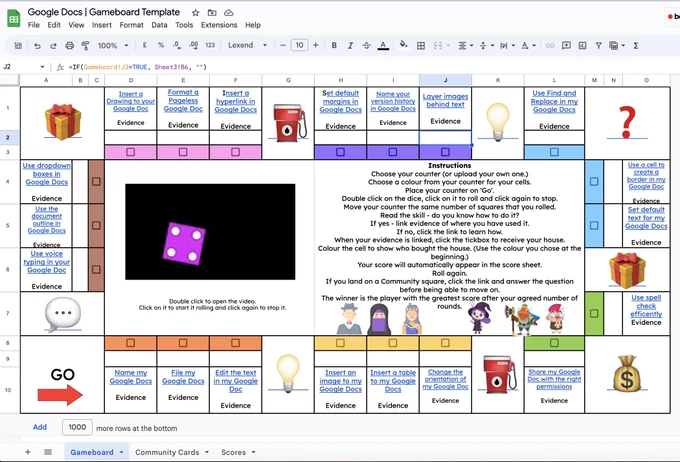680x462 pixels.
Task: Click the undo icon
Action: pos(37,46)
